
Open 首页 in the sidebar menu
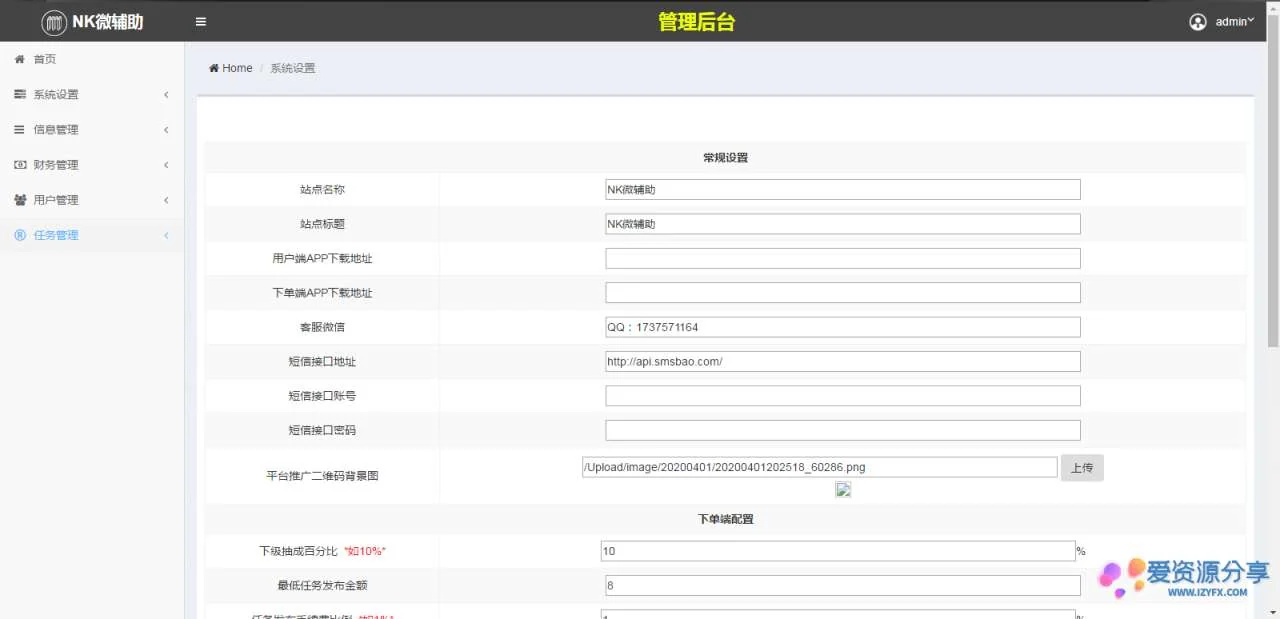(45, 59)
